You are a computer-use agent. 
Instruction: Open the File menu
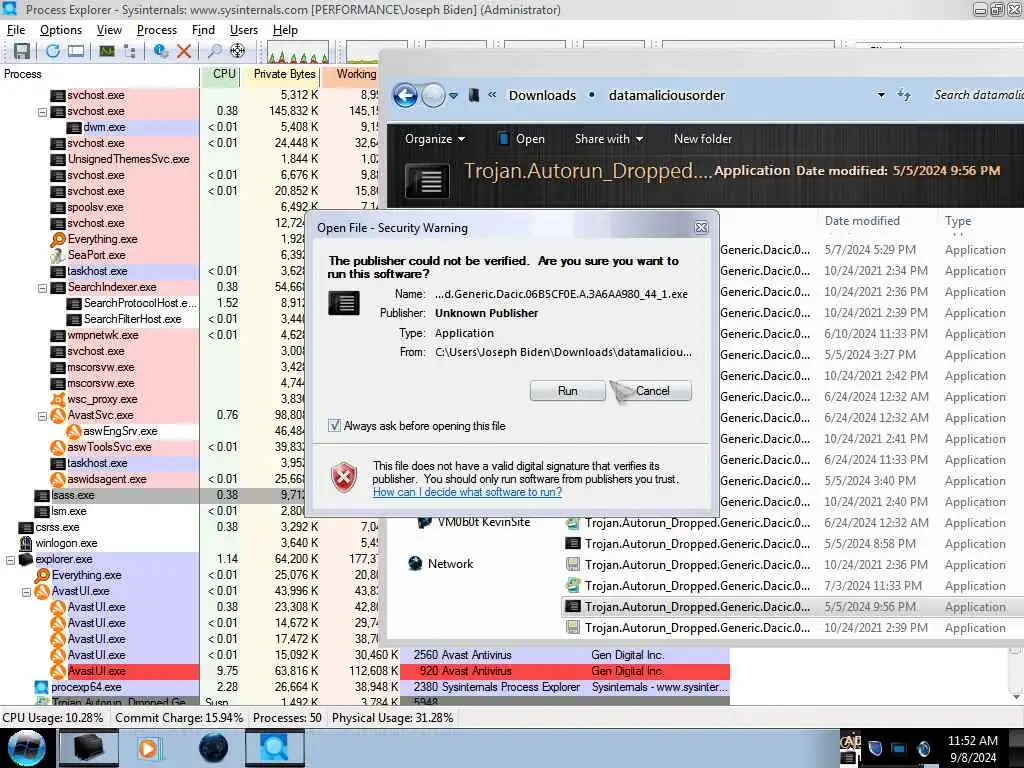[x=16, y=30]
